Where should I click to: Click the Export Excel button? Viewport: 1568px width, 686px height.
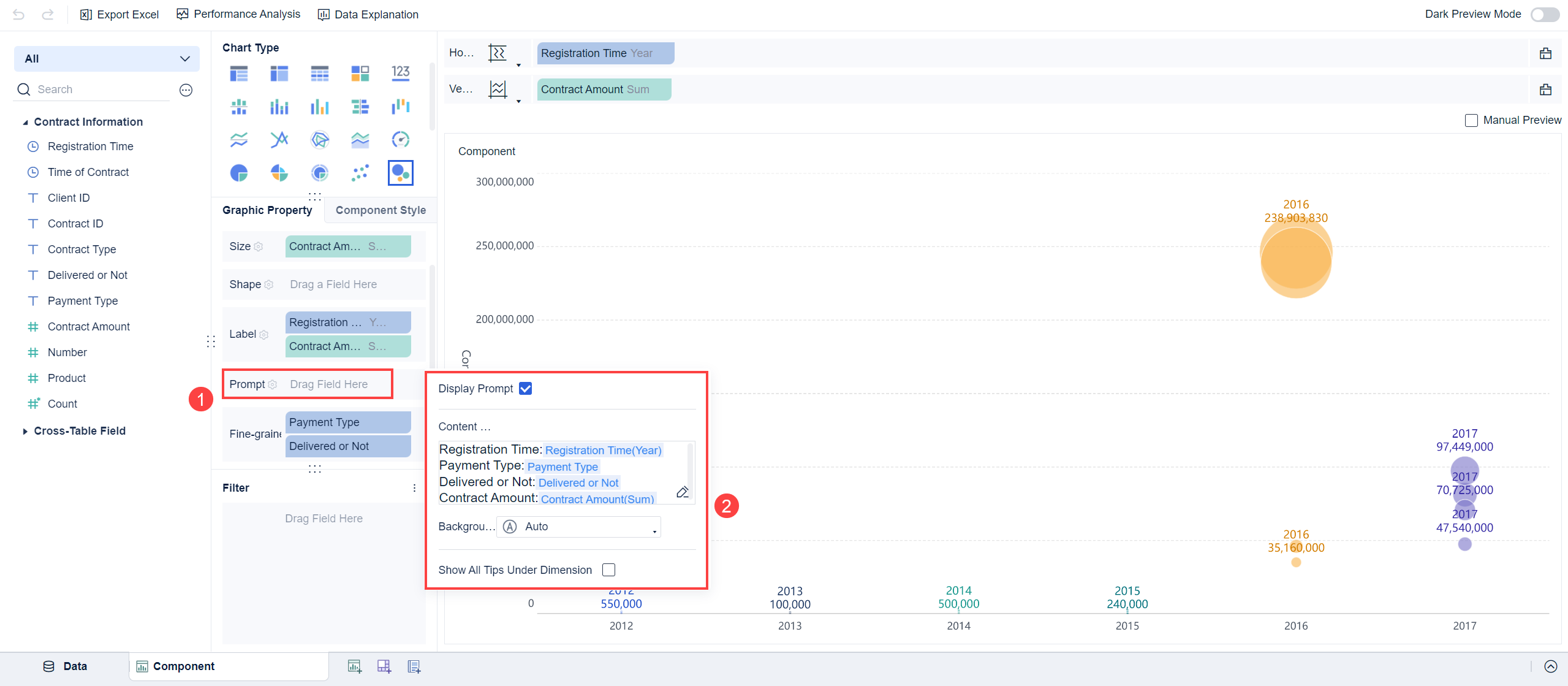(x=119, y=14)
